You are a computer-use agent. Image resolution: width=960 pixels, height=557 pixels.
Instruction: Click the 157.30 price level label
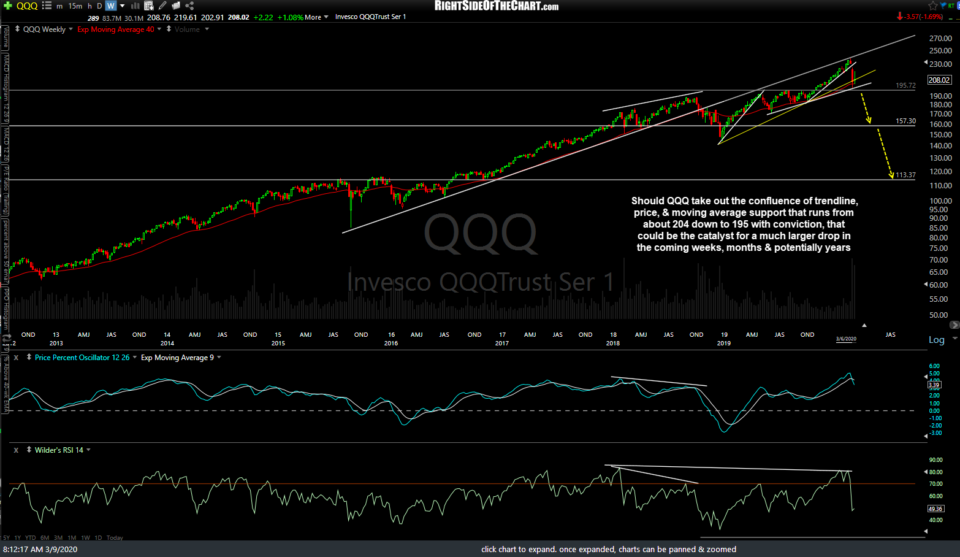(906, 121)
